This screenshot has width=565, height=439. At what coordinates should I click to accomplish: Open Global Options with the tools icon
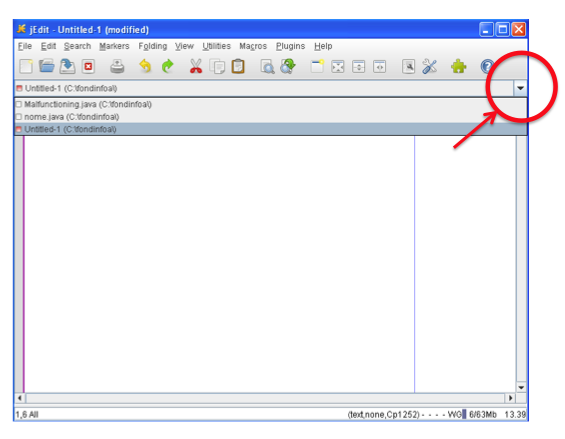[430, 67]
